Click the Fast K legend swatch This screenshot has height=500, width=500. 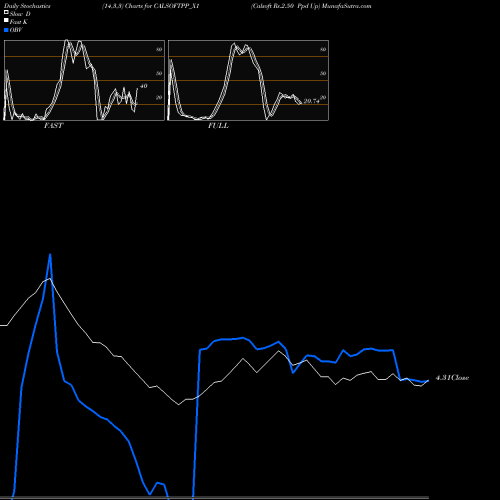(6, 21)
